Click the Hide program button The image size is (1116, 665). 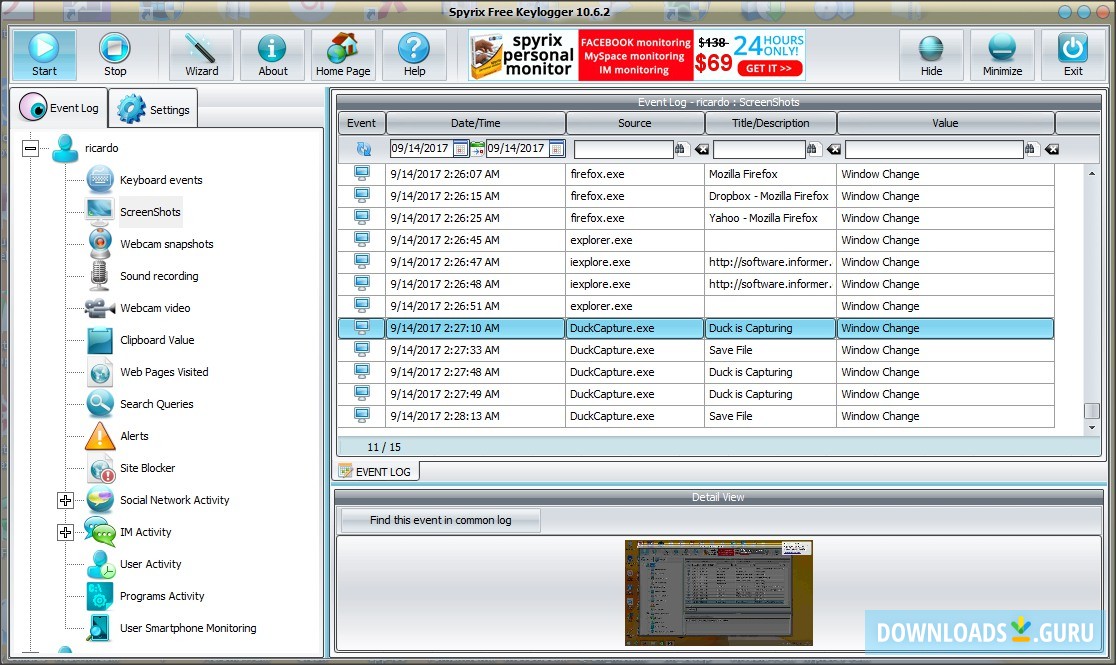point(931,55)
